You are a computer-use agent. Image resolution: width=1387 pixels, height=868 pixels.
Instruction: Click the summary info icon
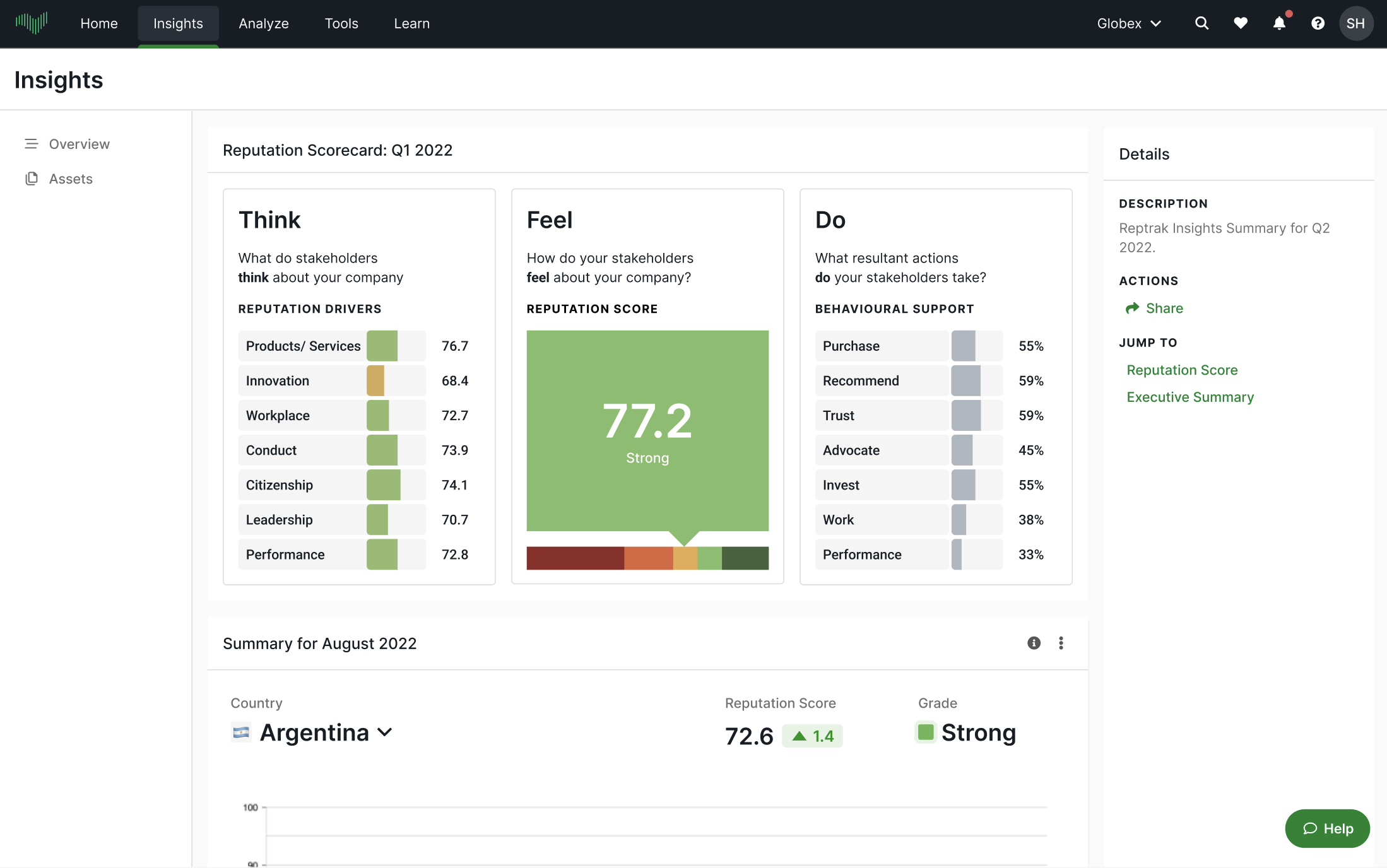point(1034,643)
